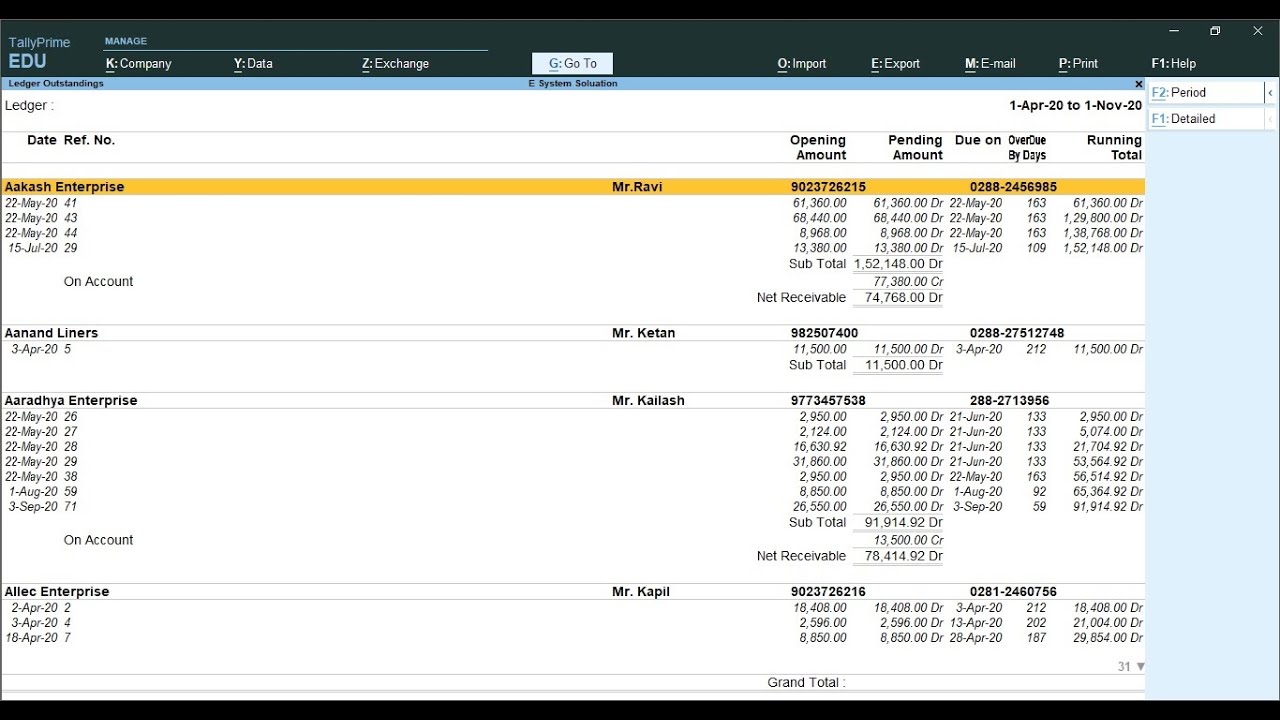
Task: Open F1: Help
Action: point(1173,63)
